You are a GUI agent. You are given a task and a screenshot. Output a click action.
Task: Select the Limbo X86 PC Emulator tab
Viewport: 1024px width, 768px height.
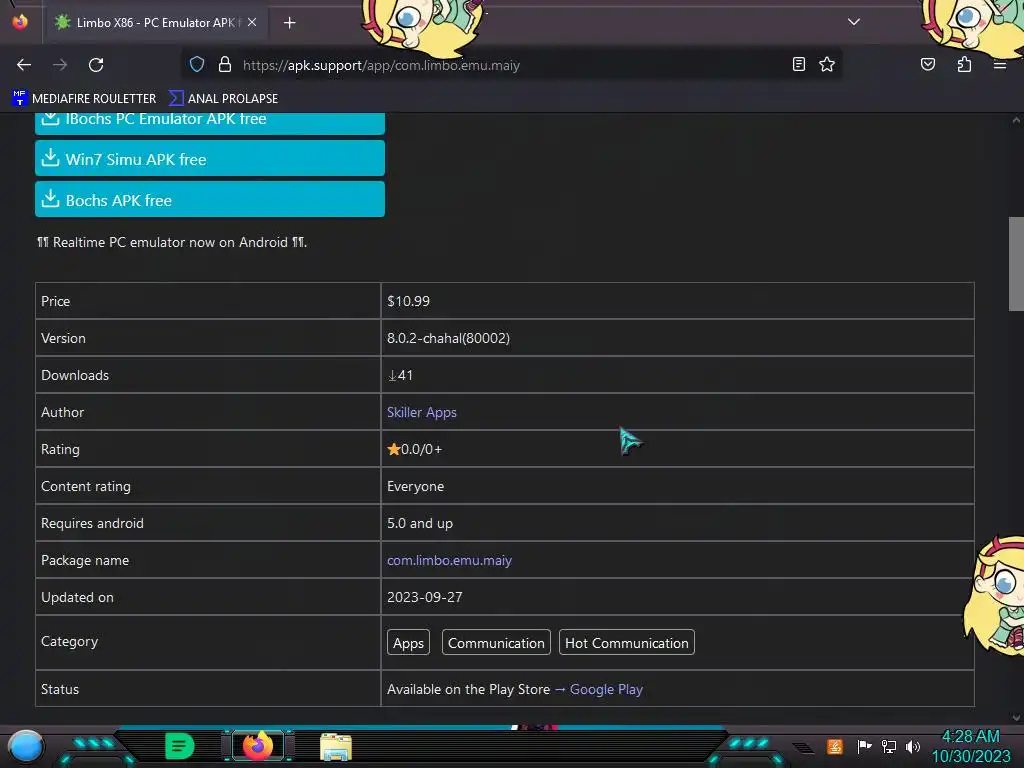point(155,23)
